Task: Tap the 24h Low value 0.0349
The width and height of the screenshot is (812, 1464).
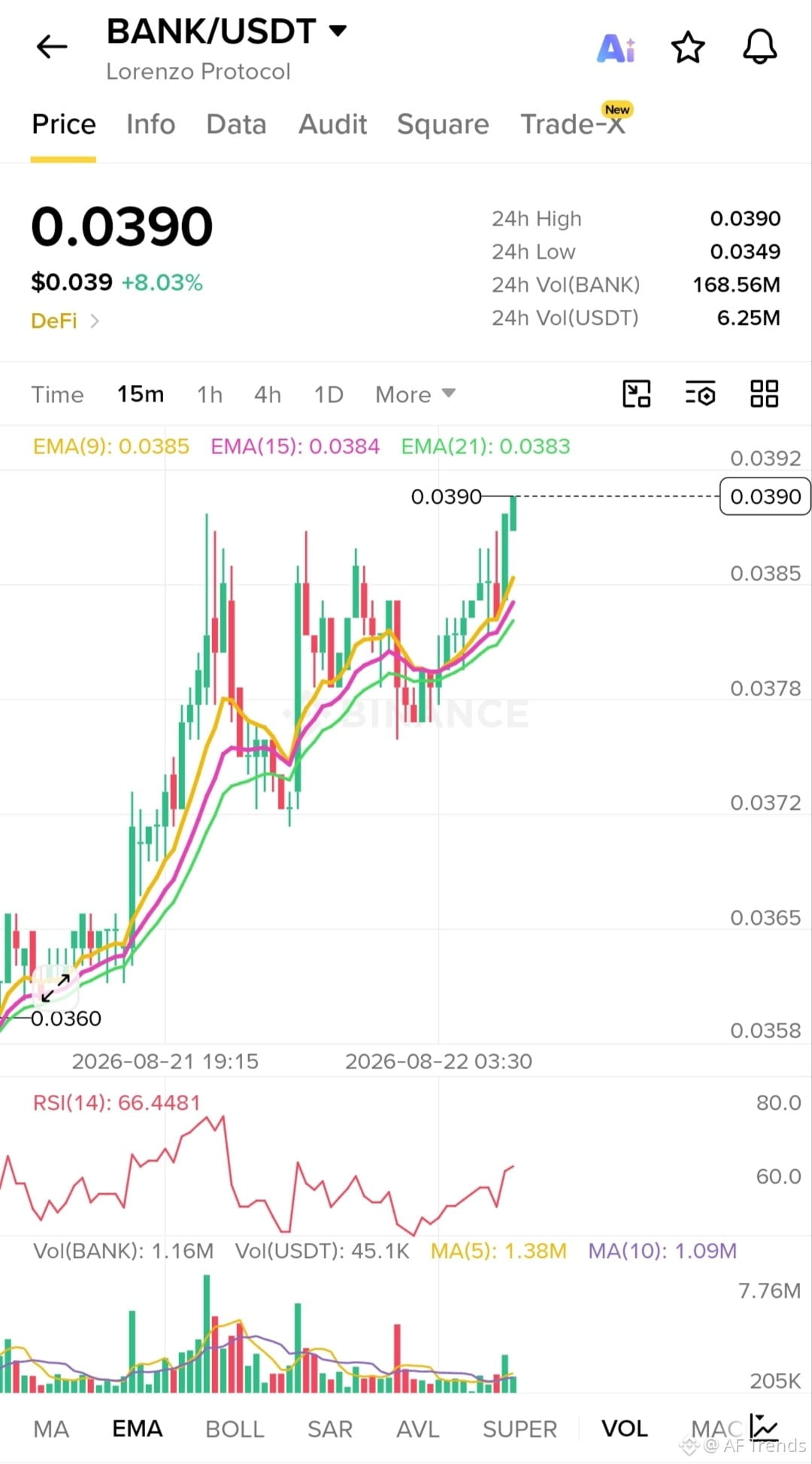Action: pyautogui.click(x=745, y=252)
